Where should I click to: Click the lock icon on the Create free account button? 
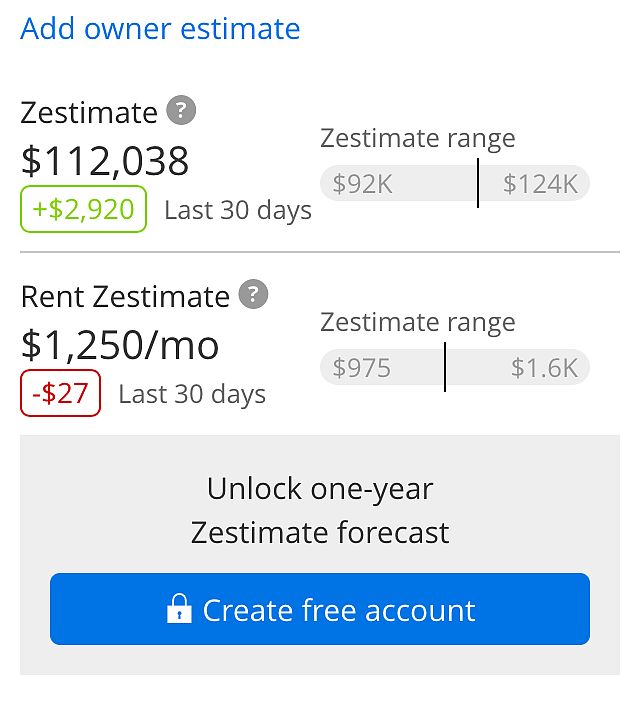click(x=179, y=608)
